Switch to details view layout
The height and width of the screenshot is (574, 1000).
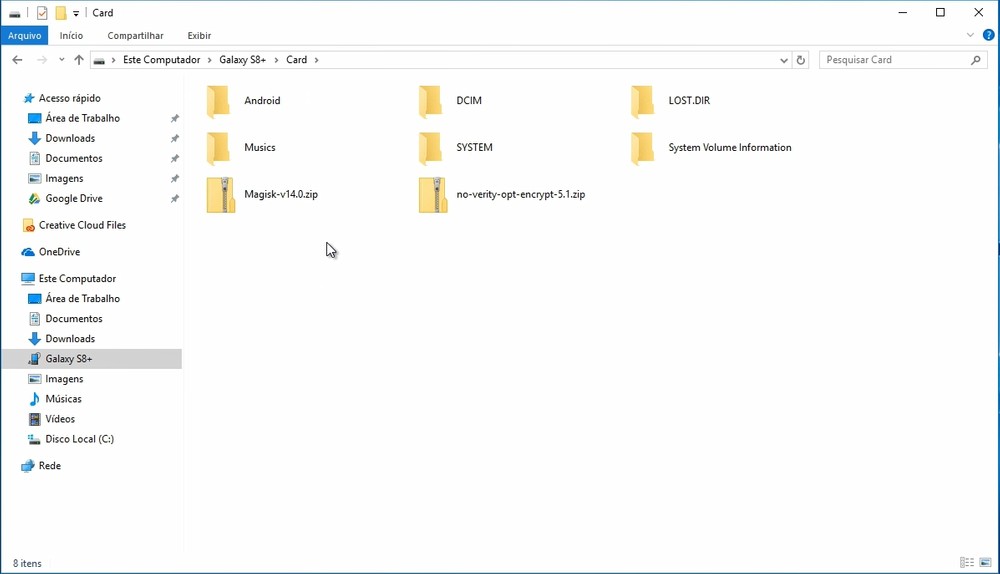967,563
